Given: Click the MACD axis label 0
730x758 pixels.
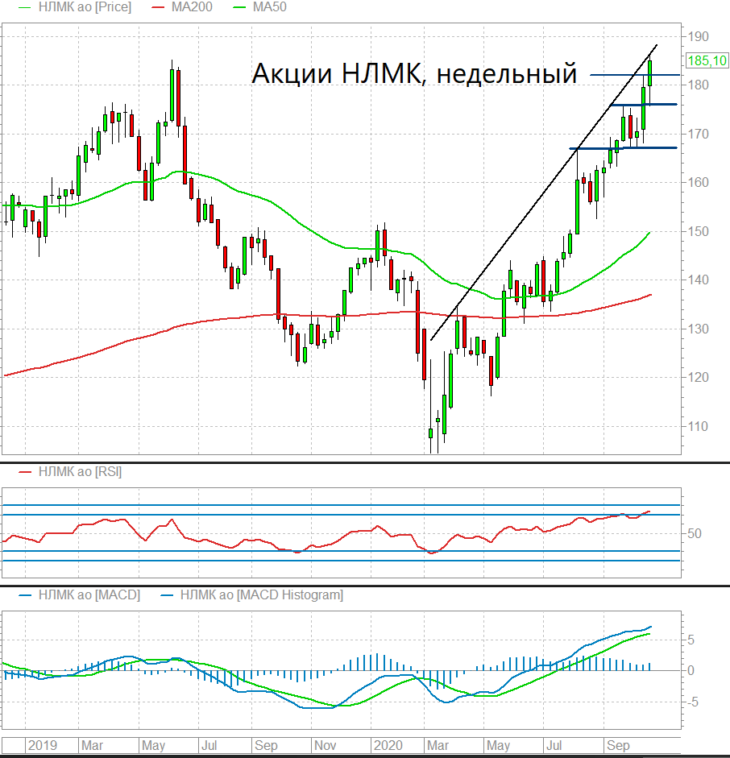Looking at the screenshot, I should 691,671.
